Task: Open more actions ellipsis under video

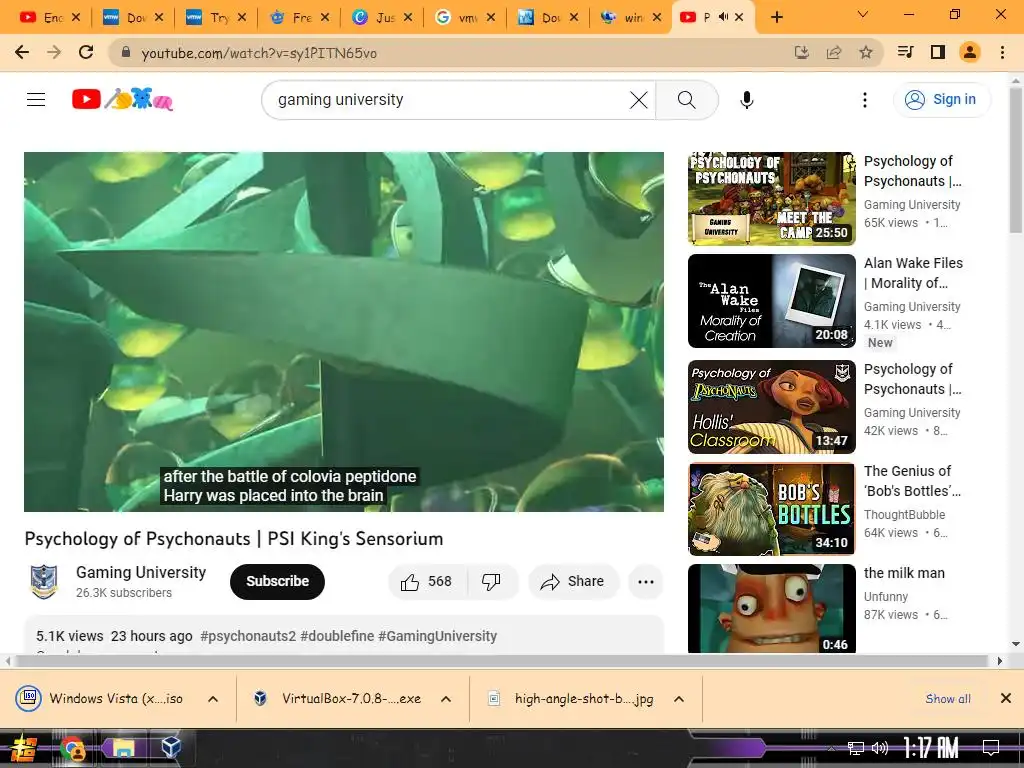Action: pyautogui.click(x=645, y=581)
